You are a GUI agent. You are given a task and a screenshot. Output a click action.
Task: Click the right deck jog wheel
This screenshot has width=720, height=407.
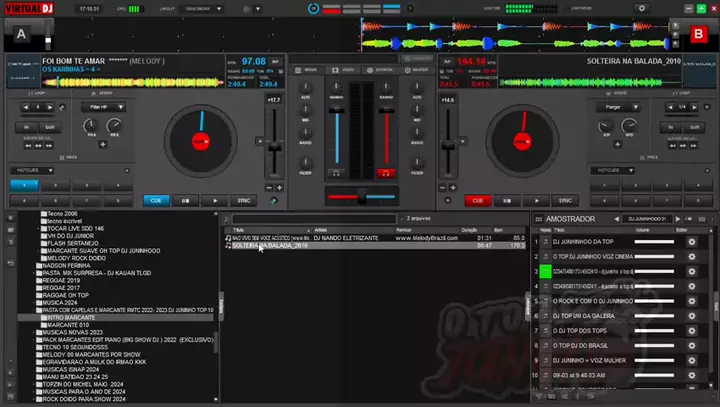tap(522, 141)
